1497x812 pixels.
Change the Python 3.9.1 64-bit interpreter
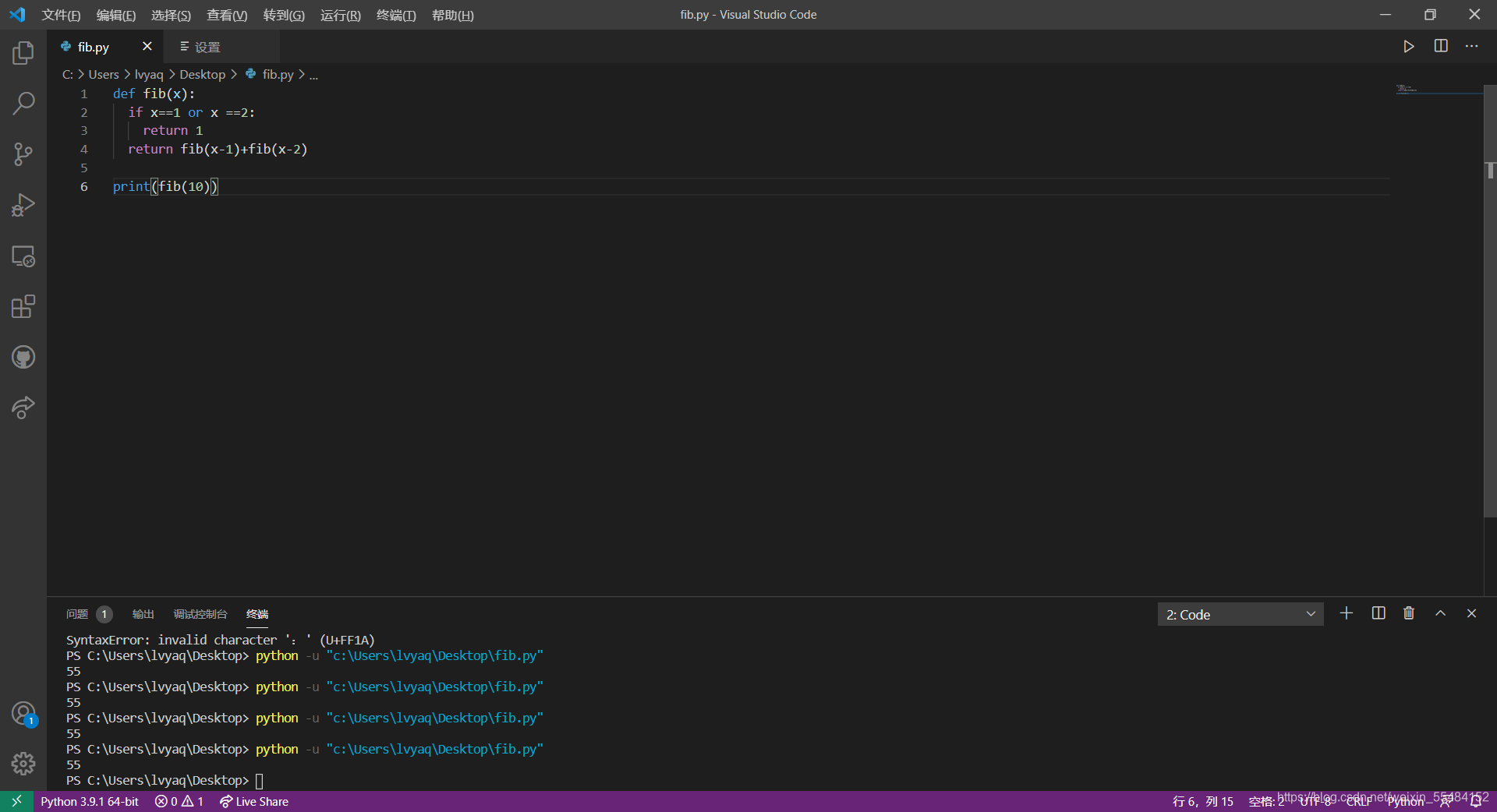point(89,801)
